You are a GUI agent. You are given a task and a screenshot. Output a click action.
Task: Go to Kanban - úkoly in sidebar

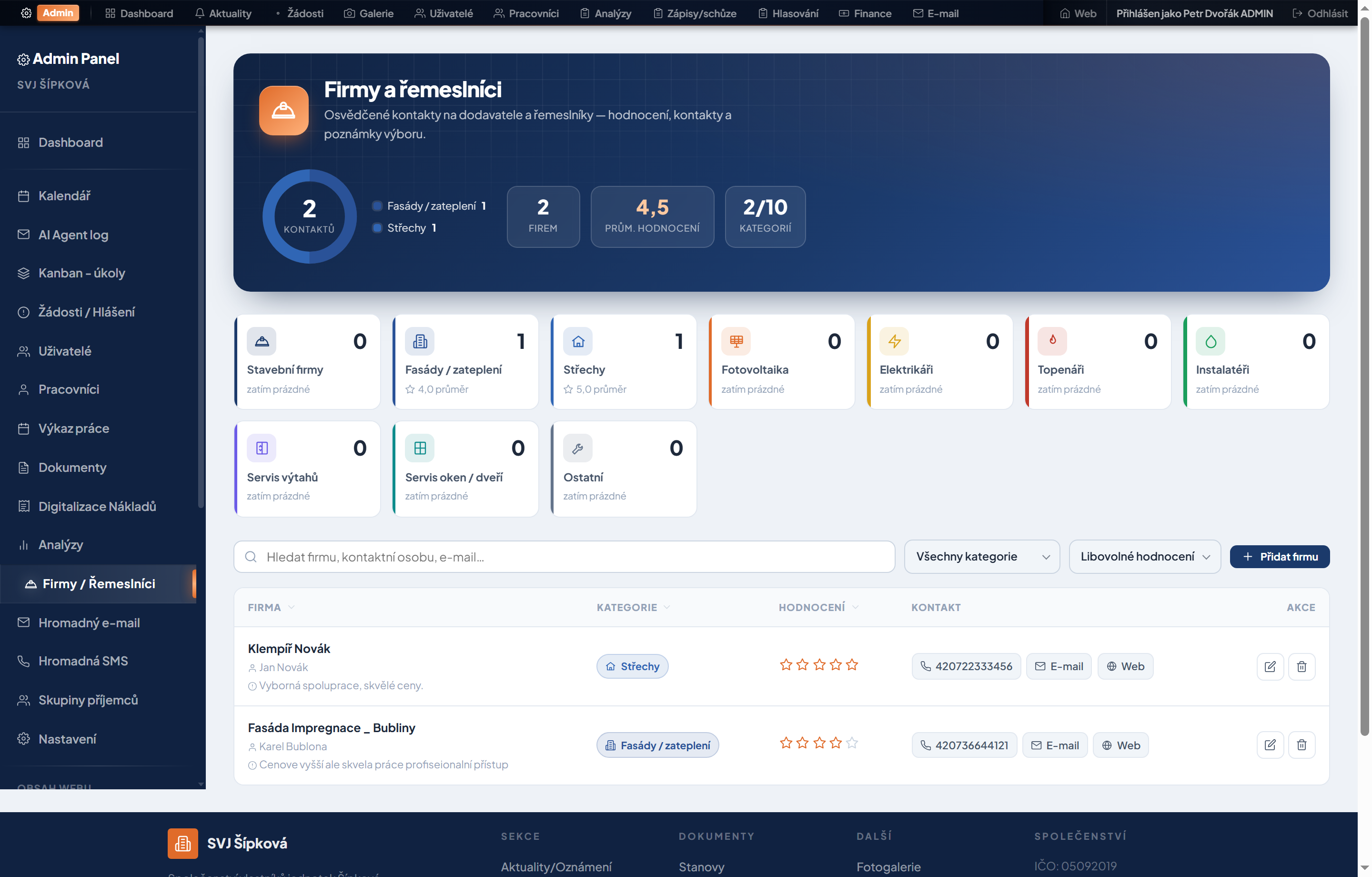click(x=81, y=273)
